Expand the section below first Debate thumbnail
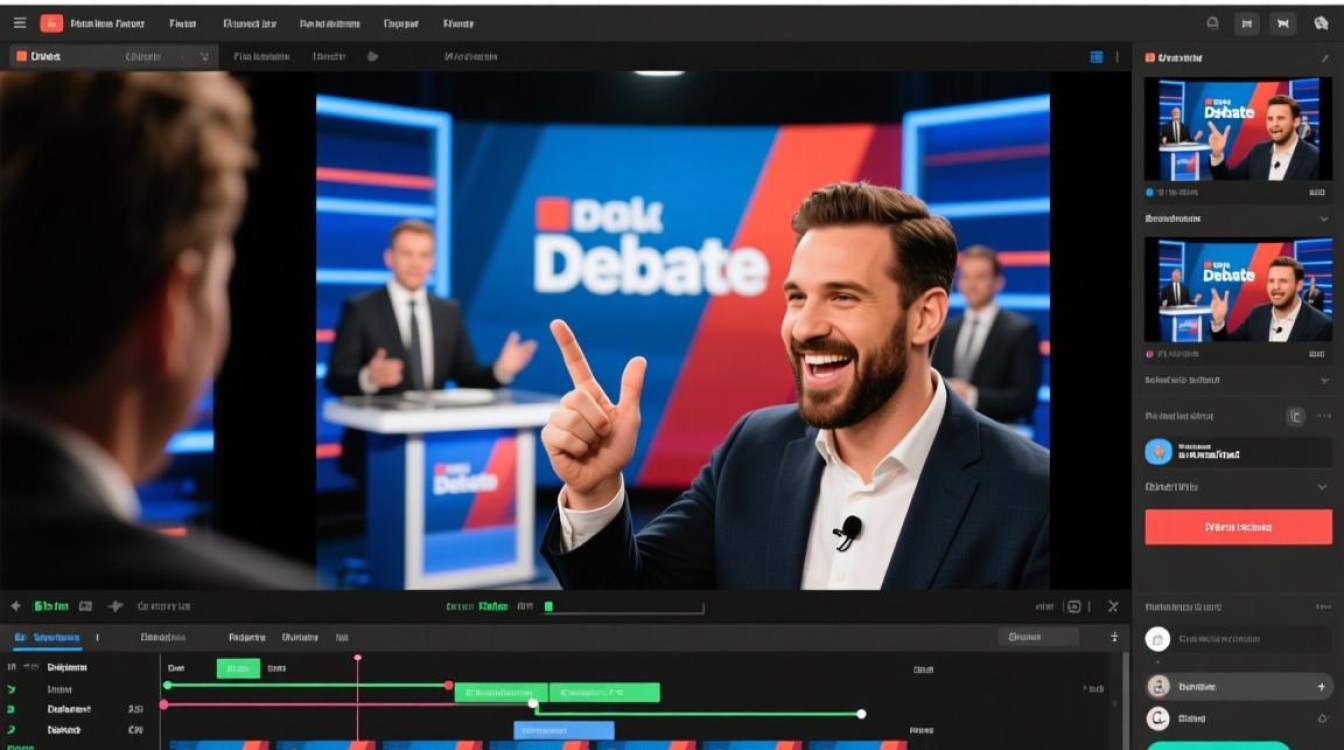The width and height of the screenshot is (1344, 750). tap(1325, 218)
